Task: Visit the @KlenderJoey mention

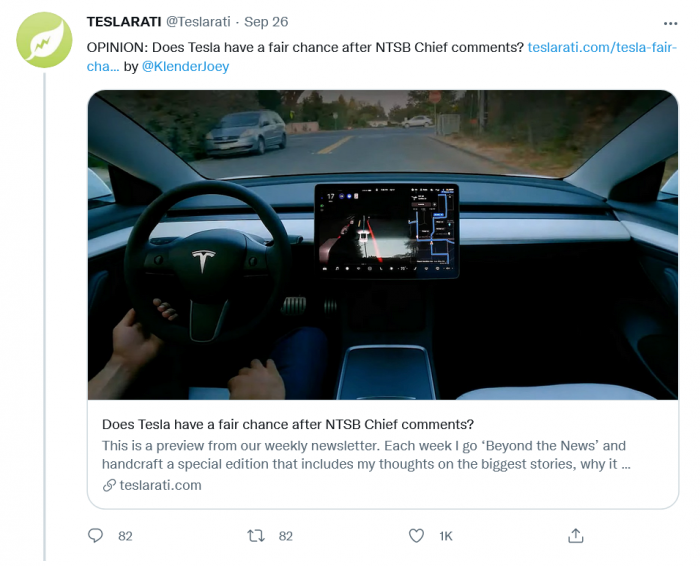Action: coord(186,66)
